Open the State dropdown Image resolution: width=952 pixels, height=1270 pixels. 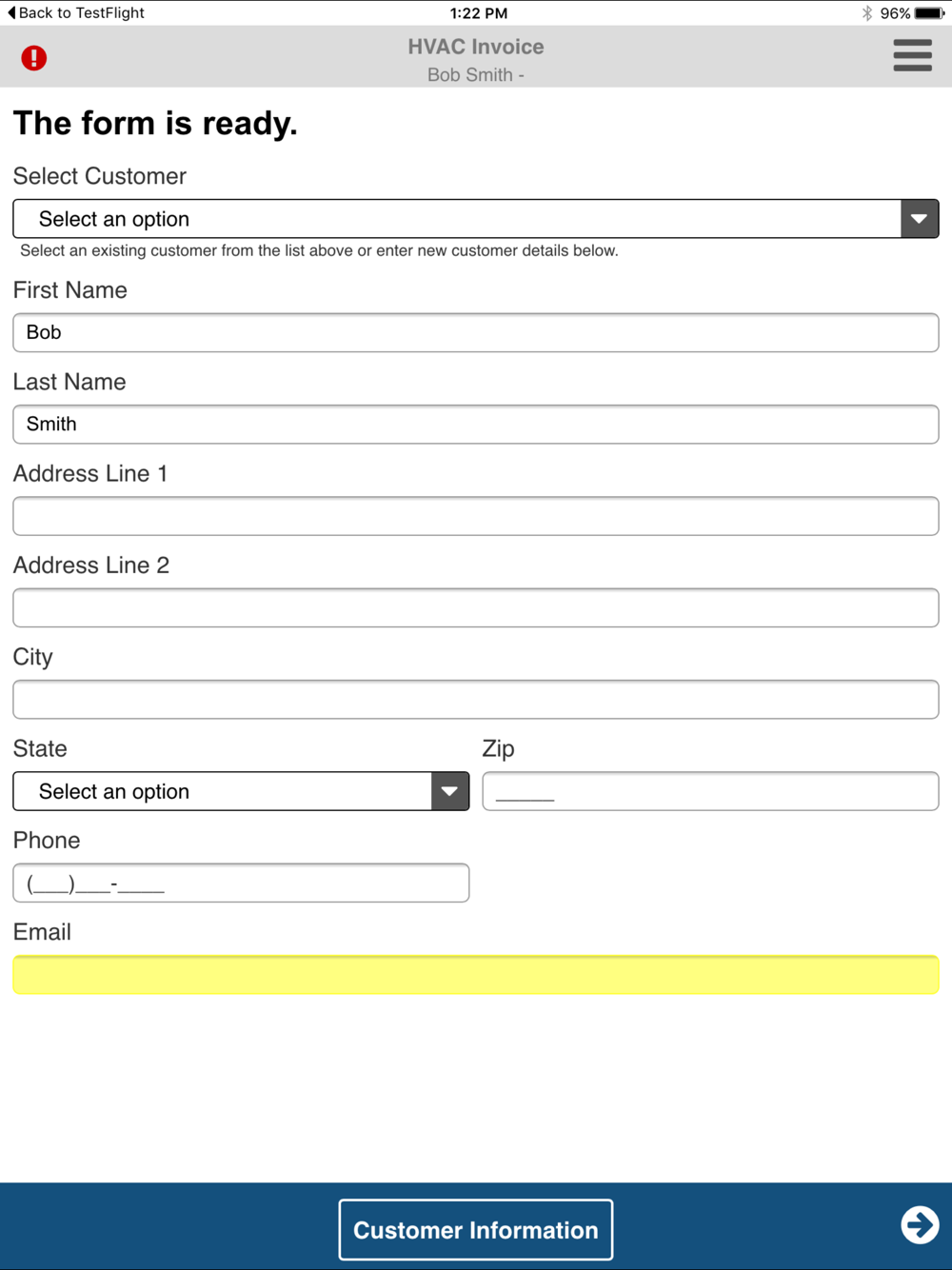click(x=222, y=791)
